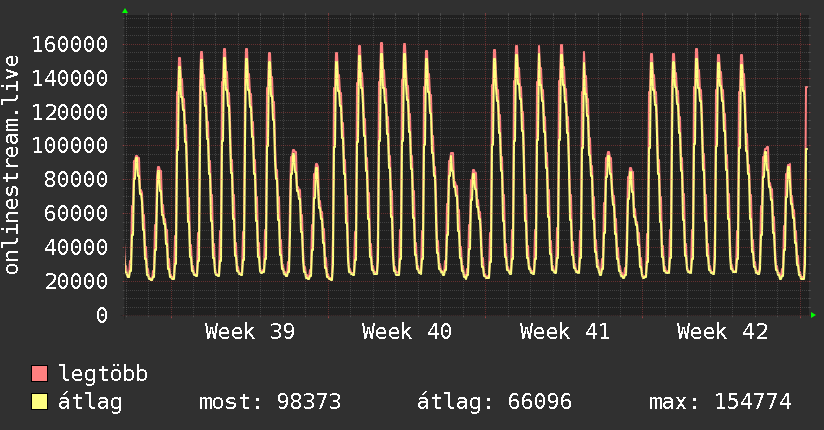Click the Week 39 axis label
The height and width of the screenshot is (430, 824).
click(250, 332)
